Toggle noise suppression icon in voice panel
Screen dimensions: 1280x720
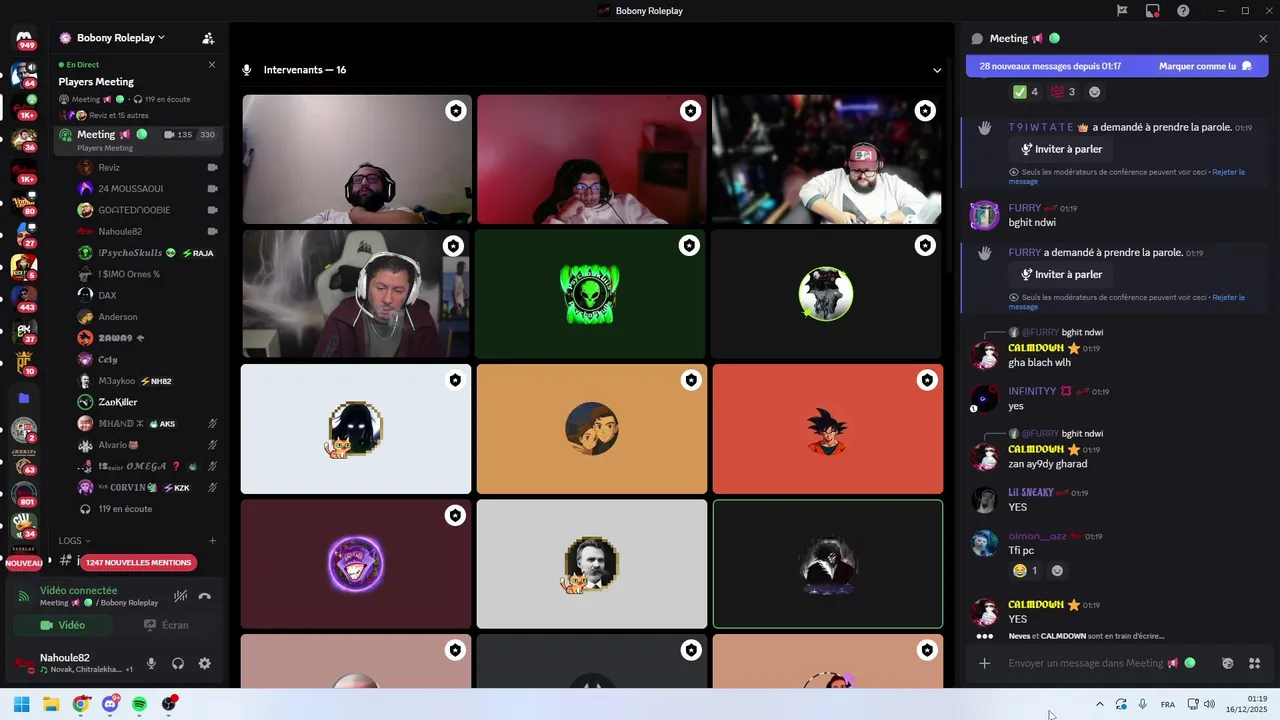click(x=180, y=596)
